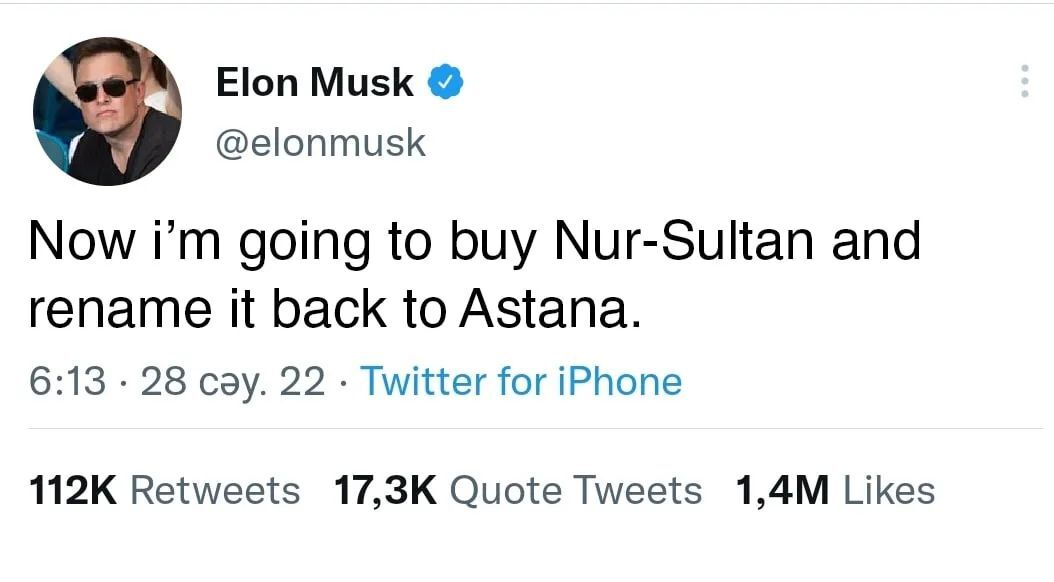View the Retweets label list

coord(215,490)
